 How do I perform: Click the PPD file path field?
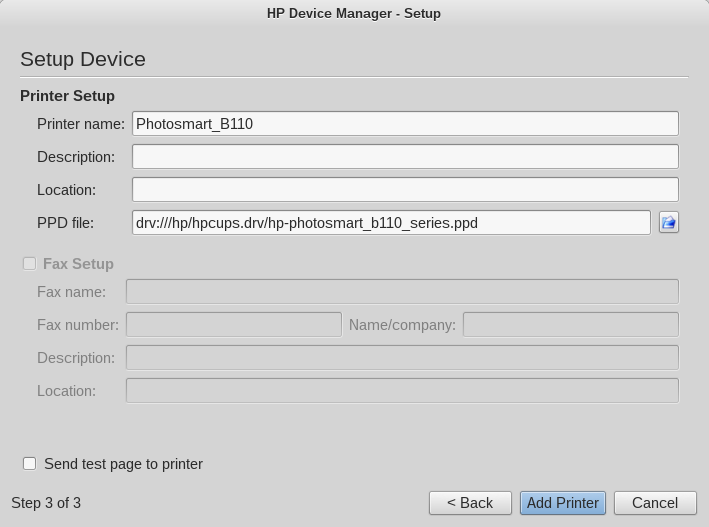click(391, 223)
